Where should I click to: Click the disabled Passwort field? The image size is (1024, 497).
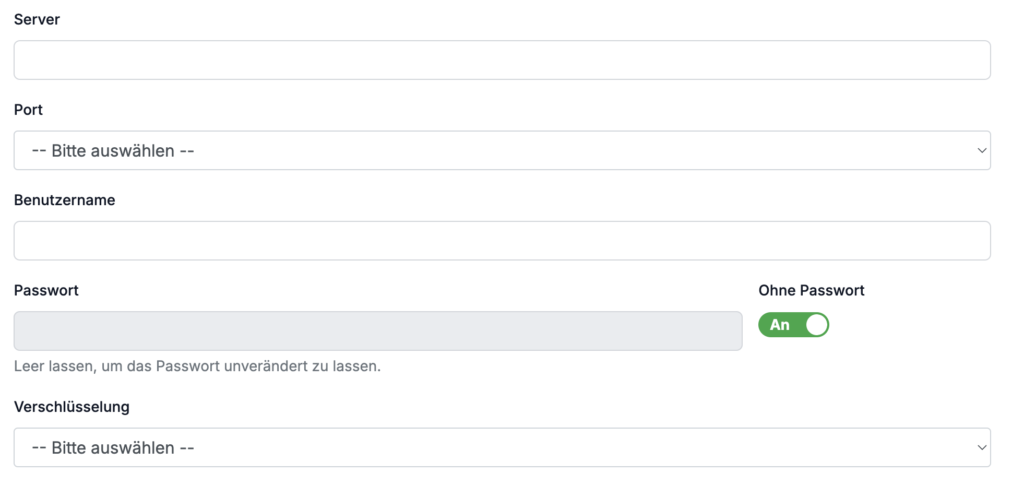pos(377,331)
